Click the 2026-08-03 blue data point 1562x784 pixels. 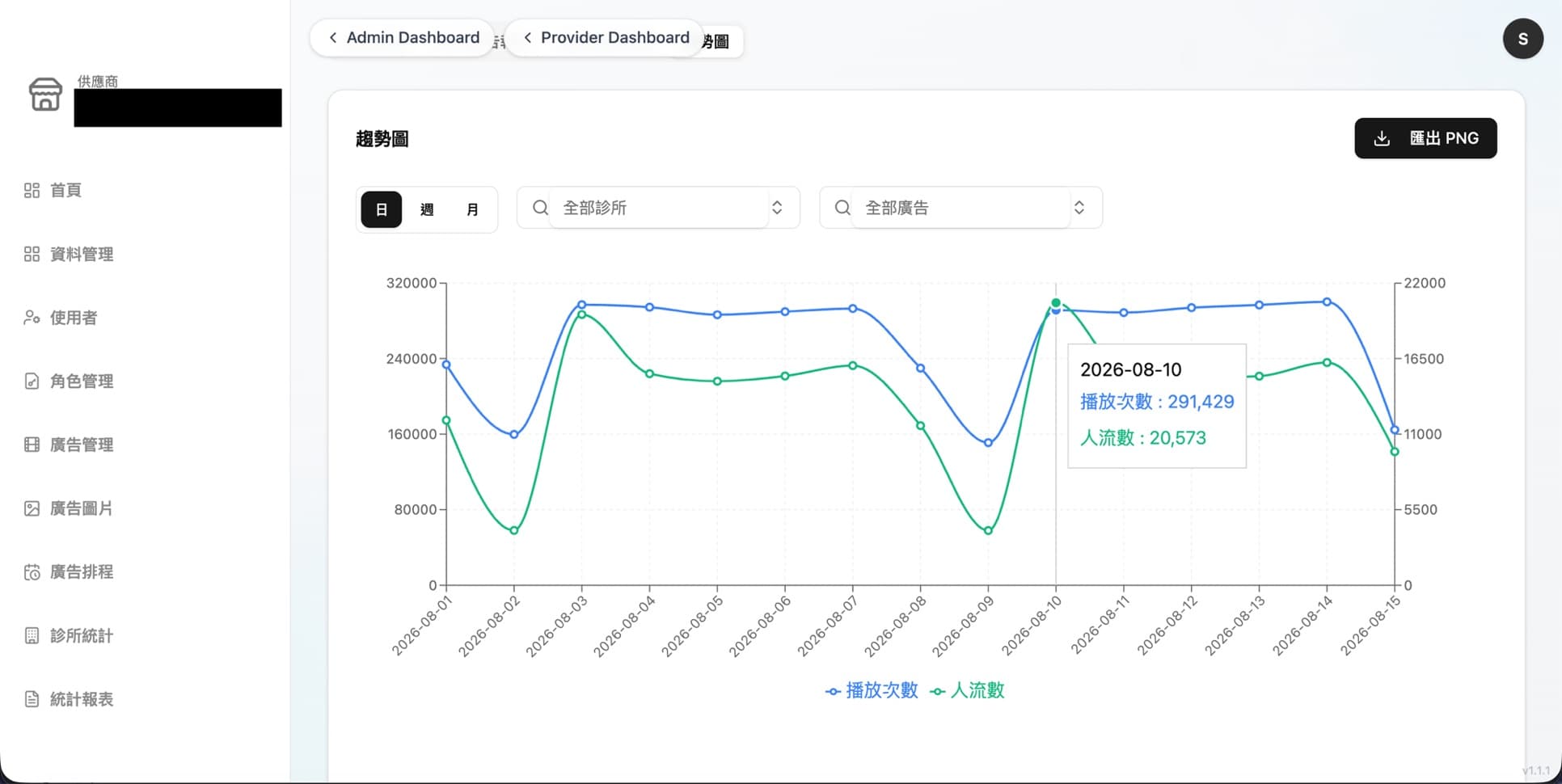tap(582, 305)
